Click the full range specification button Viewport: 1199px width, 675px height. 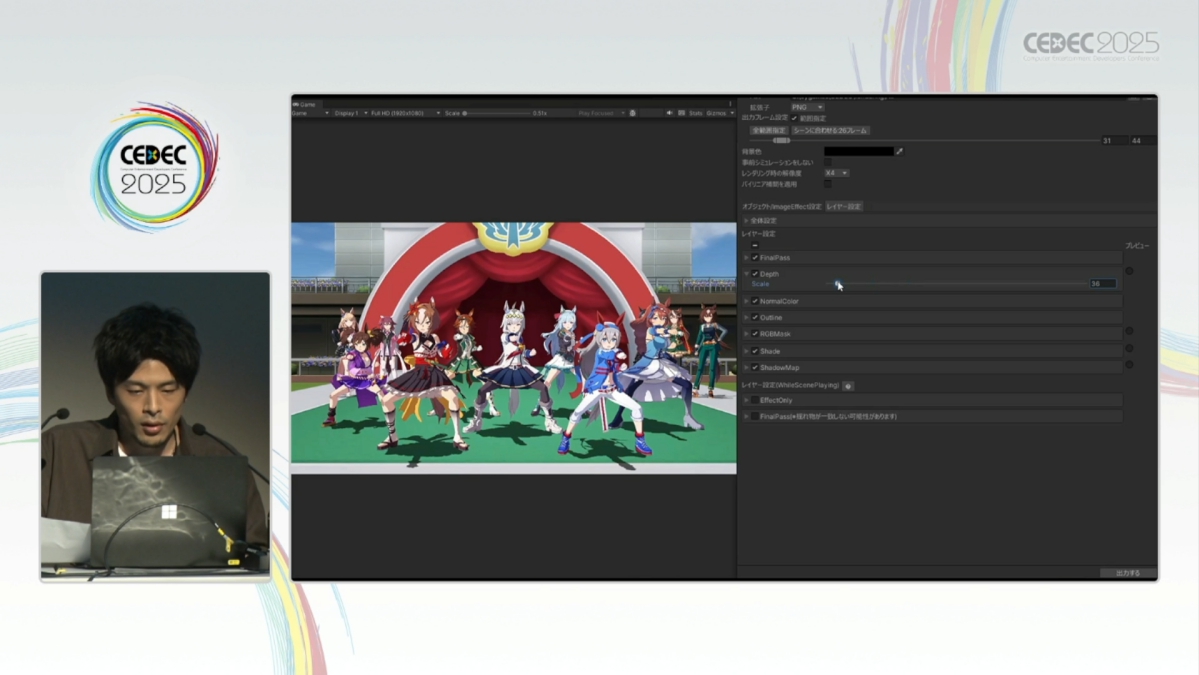click(x=768, y=131)
